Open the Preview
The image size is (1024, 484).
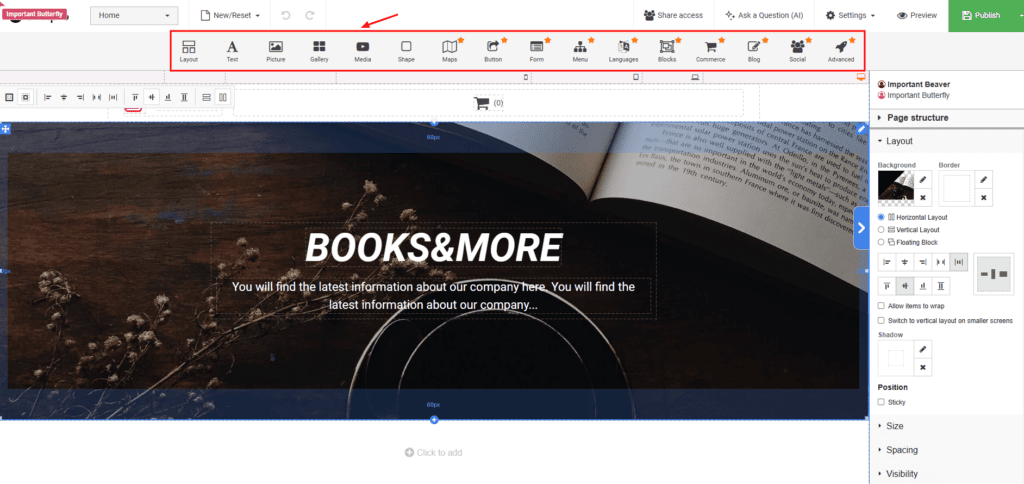coord(917,15)
